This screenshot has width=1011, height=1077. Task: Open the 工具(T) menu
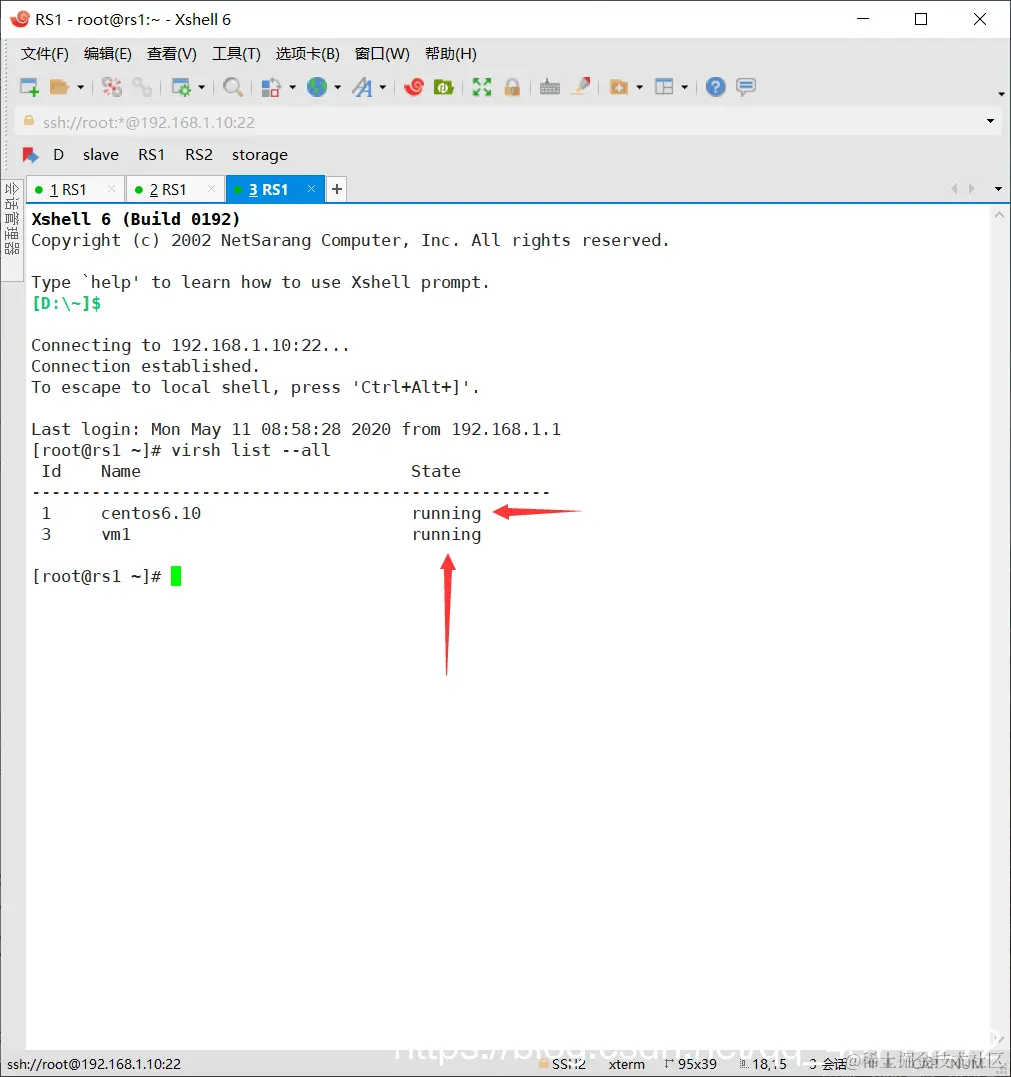pos(236,54)
